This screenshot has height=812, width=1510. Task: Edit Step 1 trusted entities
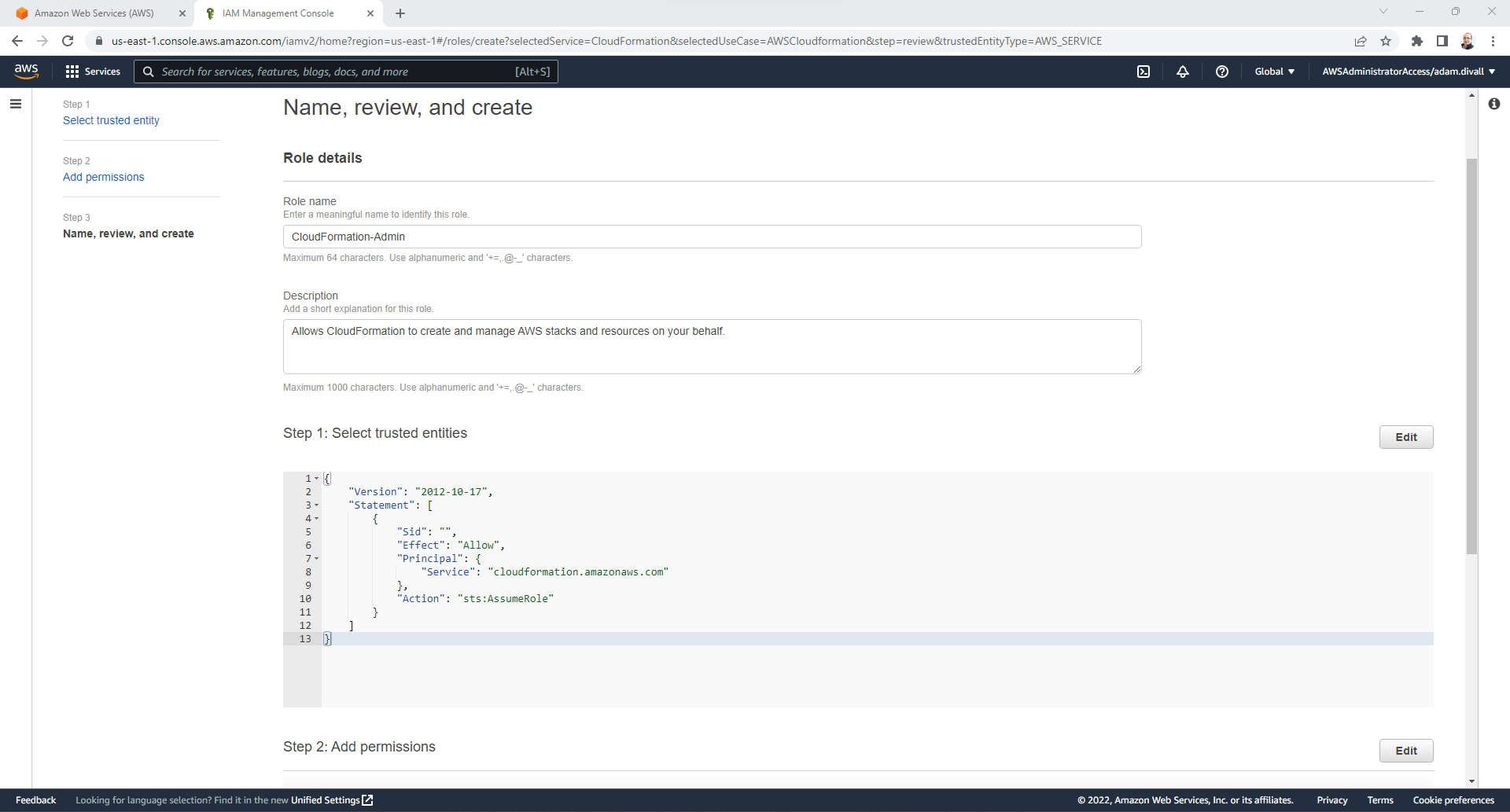[x=1406, y=437]
